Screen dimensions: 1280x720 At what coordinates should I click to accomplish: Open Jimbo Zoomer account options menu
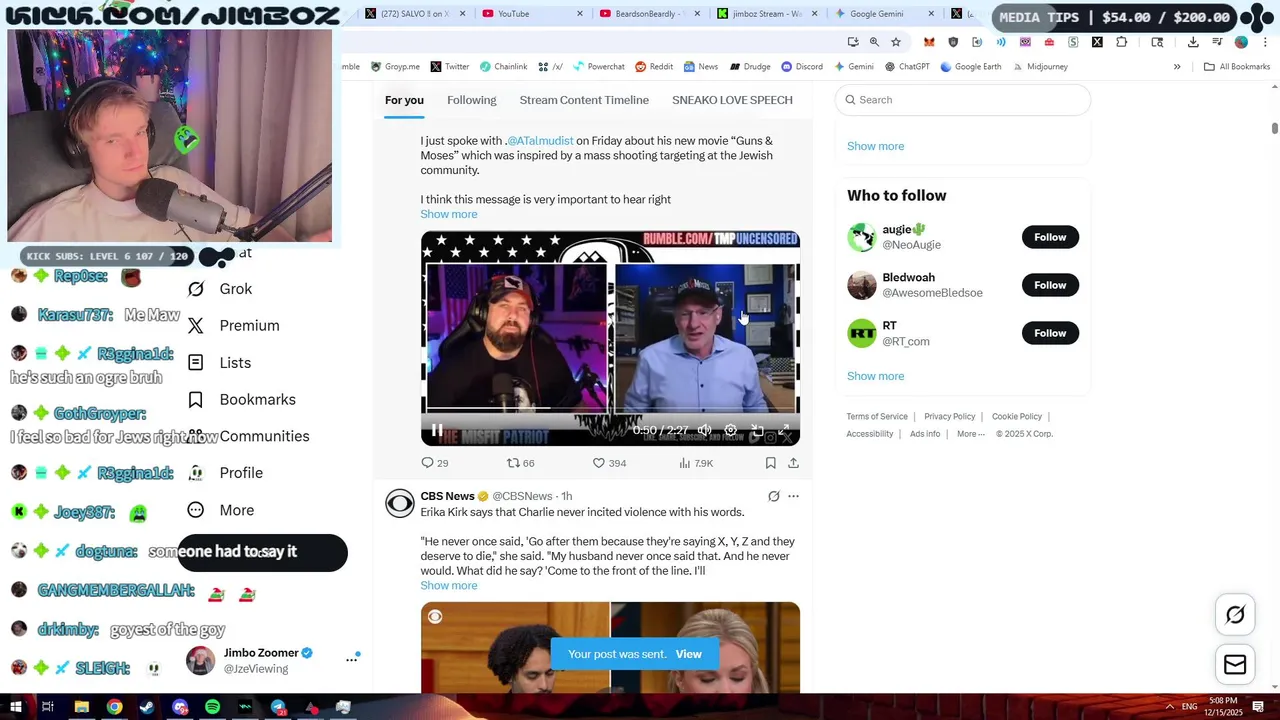[352, 659]
